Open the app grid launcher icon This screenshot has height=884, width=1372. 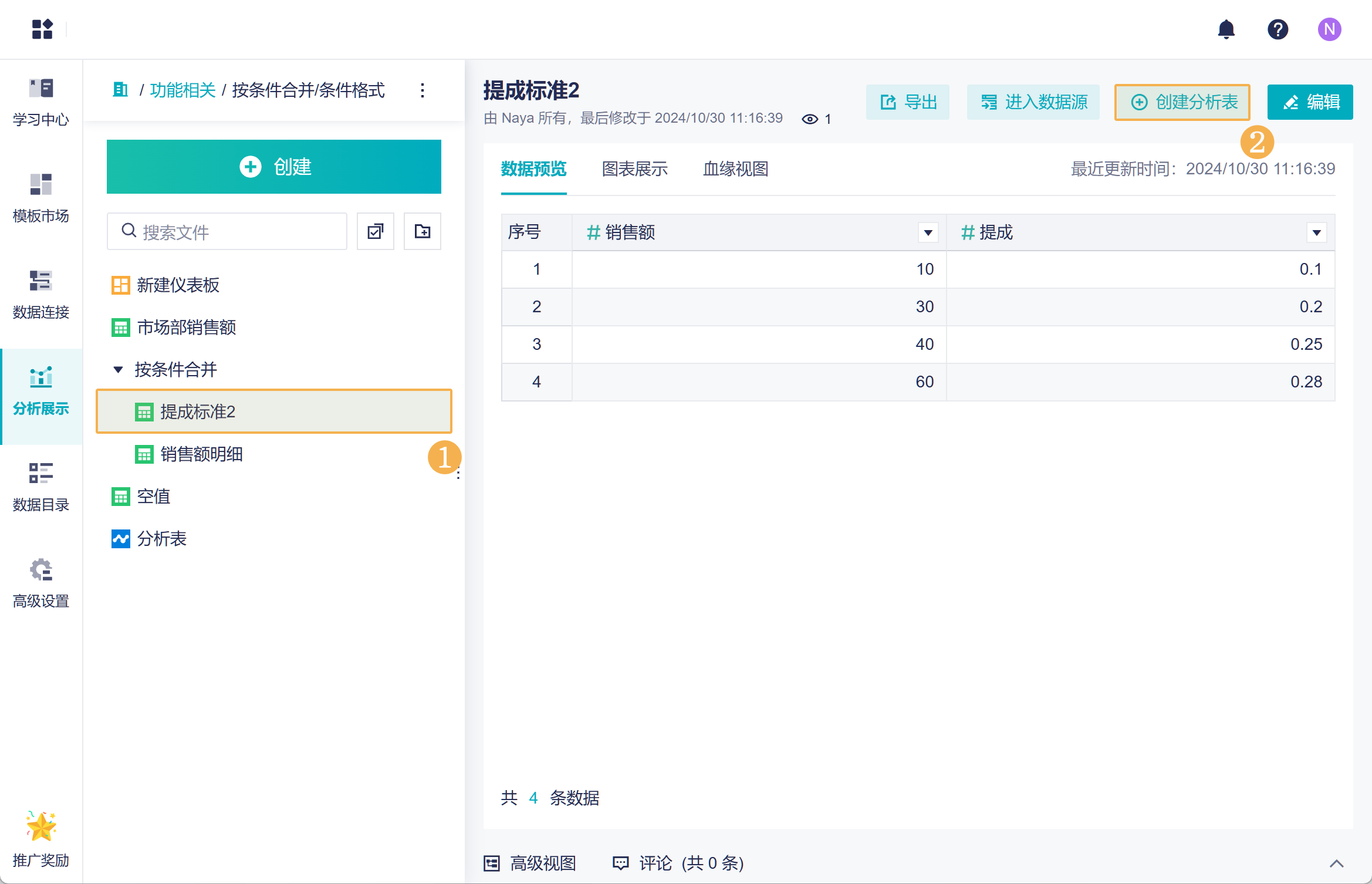(42, 29)
